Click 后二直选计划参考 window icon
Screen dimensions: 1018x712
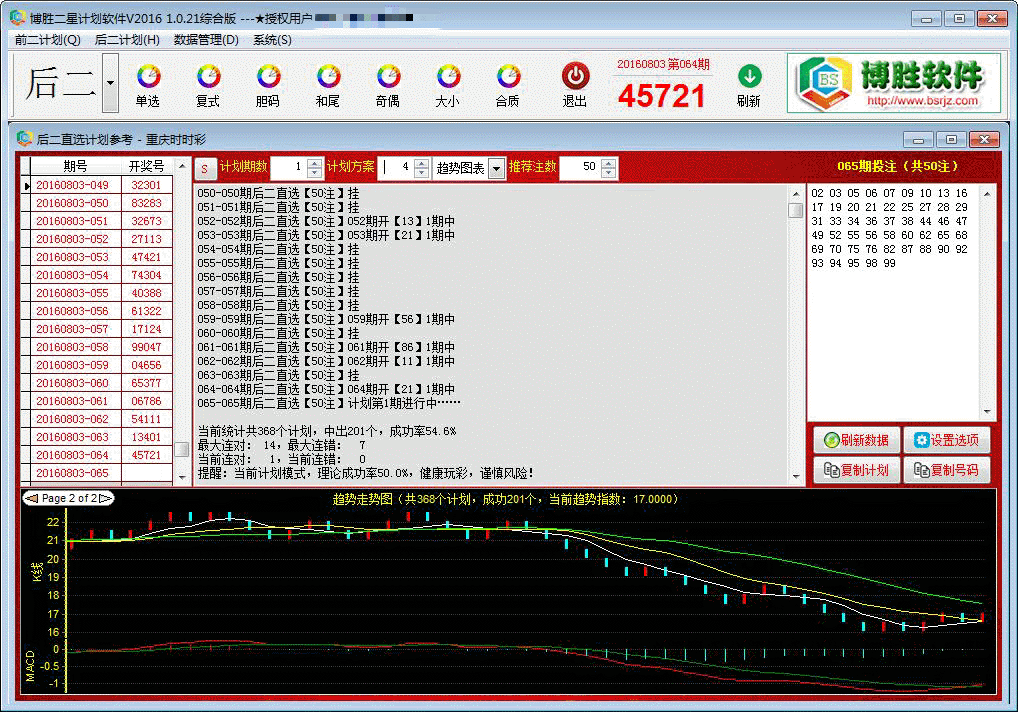pyautogui.click(x=25, y=138)
